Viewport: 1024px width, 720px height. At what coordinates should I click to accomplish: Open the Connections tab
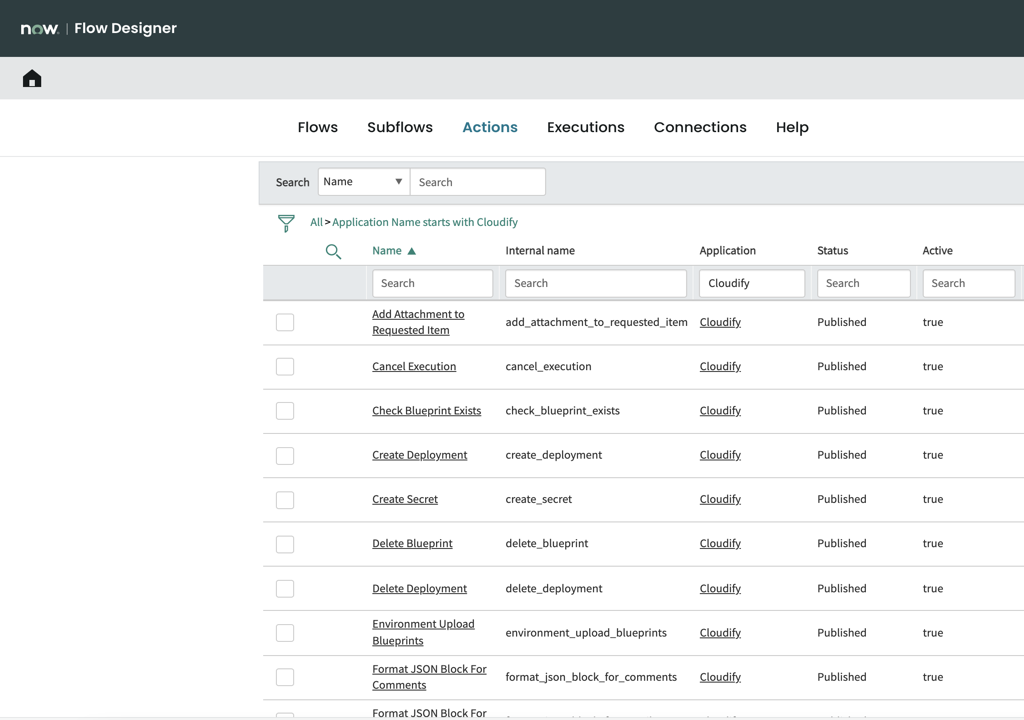click(700, 127)
